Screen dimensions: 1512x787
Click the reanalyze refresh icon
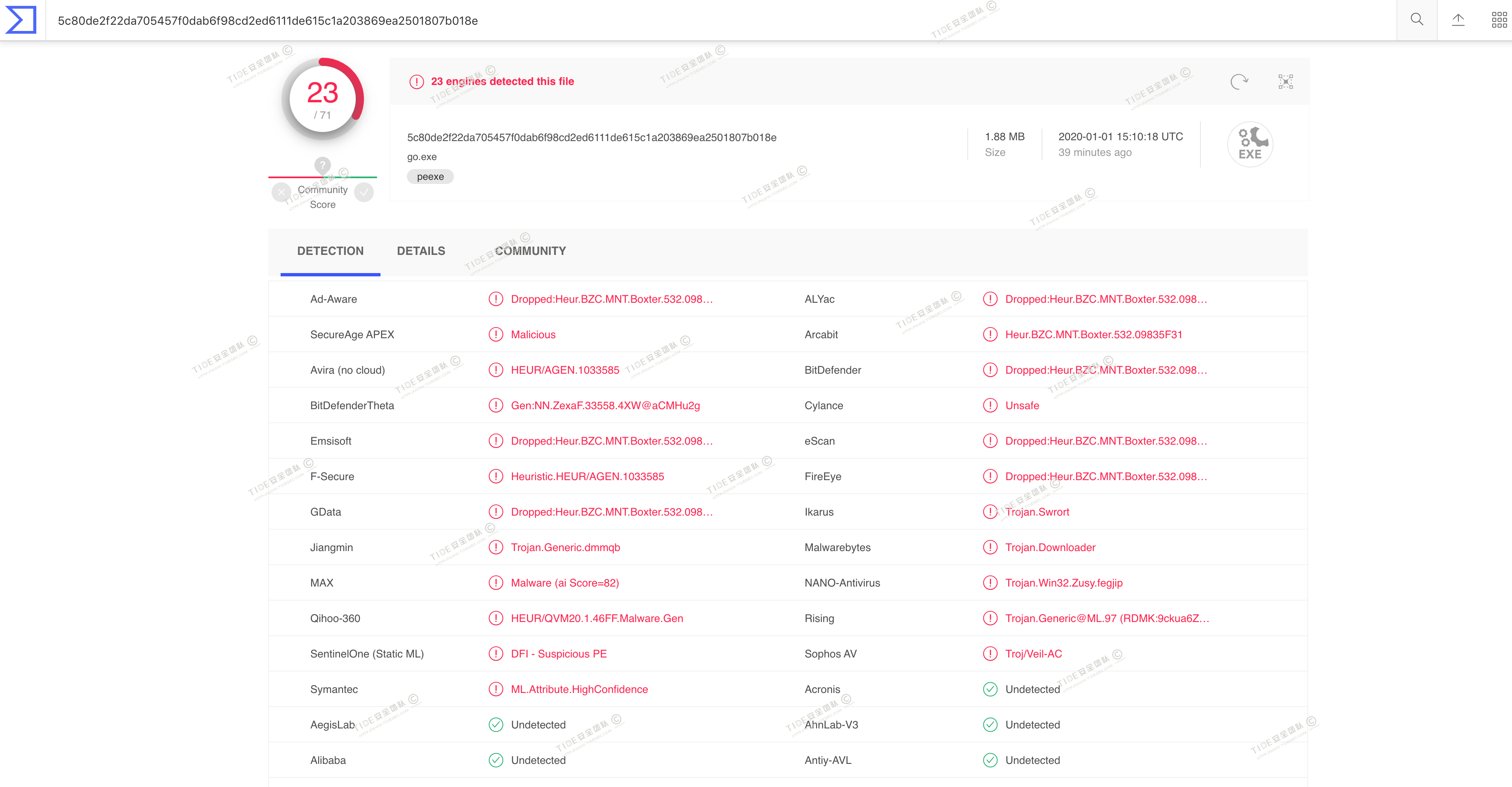click(1239, 82)
